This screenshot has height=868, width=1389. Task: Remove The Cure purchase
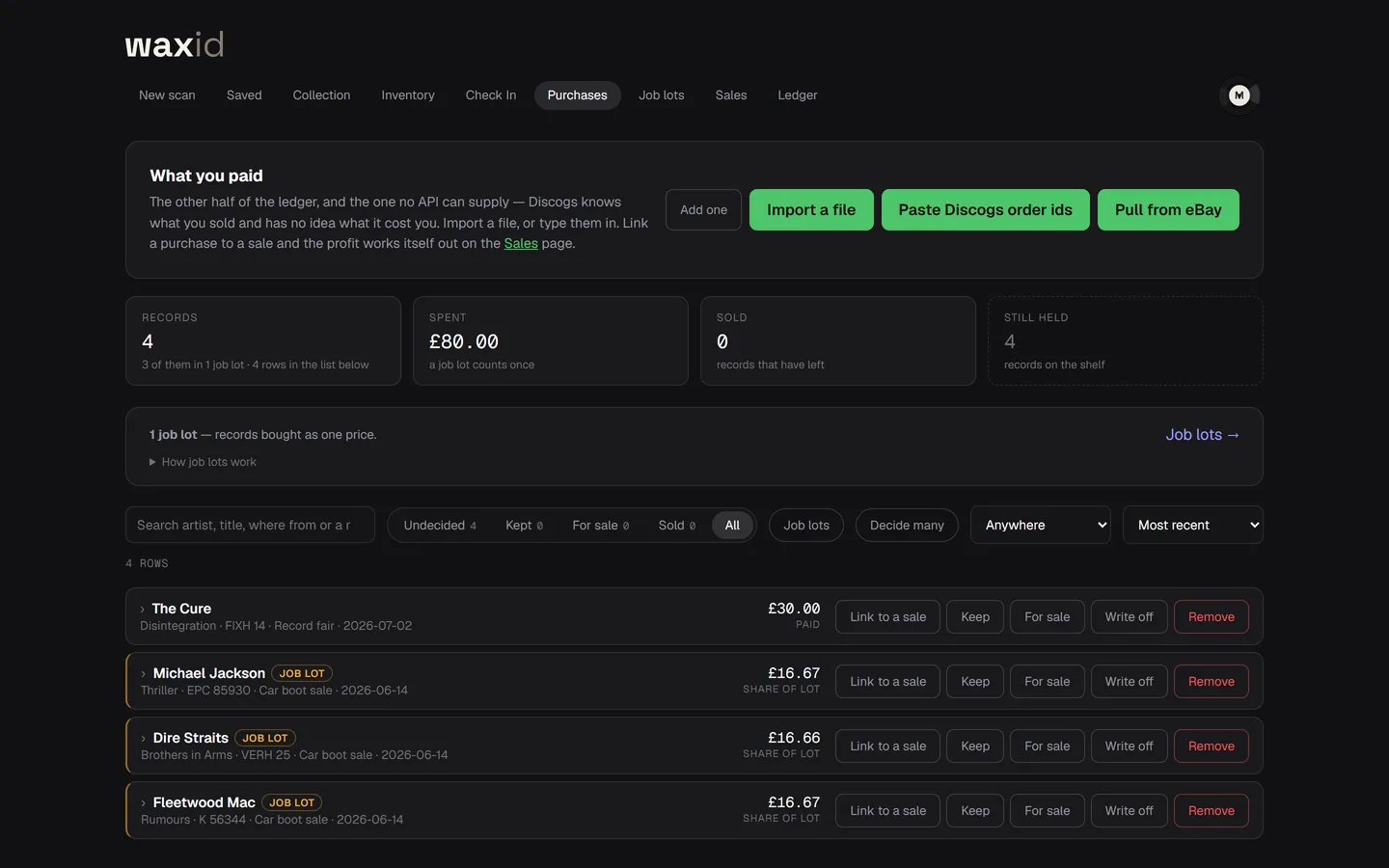(x=1212, y=617)
